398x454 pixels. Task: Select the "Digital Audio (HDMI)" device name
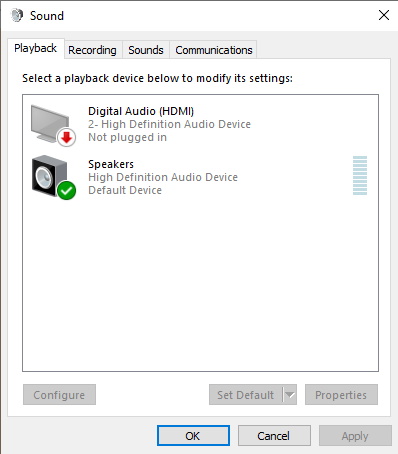coord(141,111)
